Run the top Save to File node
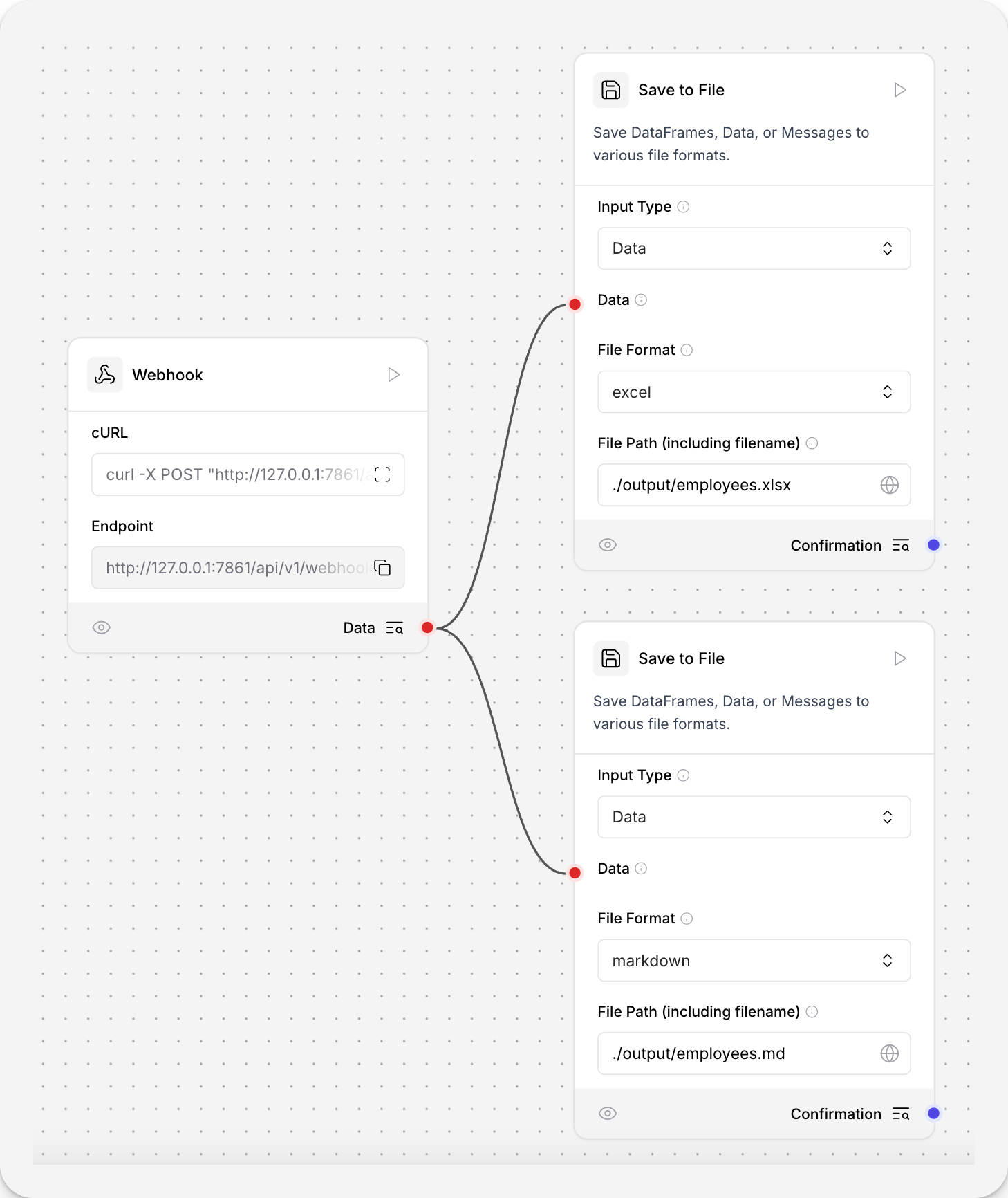The image size is (1008, 1198). 899,90
